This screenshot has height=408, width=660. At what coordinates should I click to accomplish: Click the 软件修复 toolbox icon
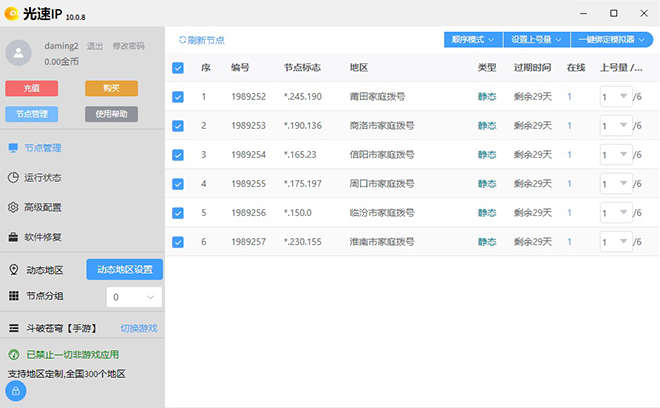pos(13,237)
